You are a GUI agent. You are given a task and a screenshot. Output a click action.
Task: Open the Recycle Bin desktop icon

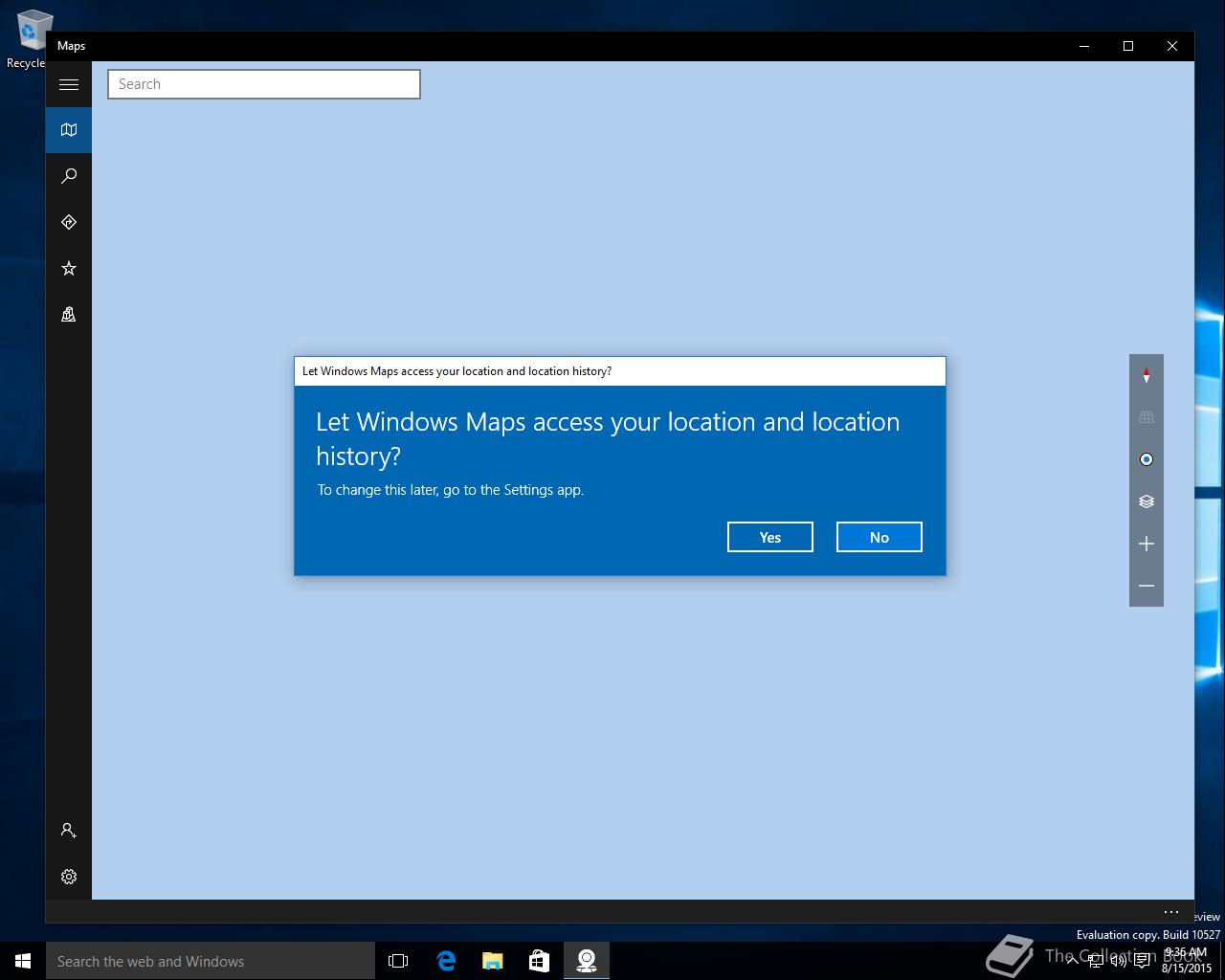[29, 38]
